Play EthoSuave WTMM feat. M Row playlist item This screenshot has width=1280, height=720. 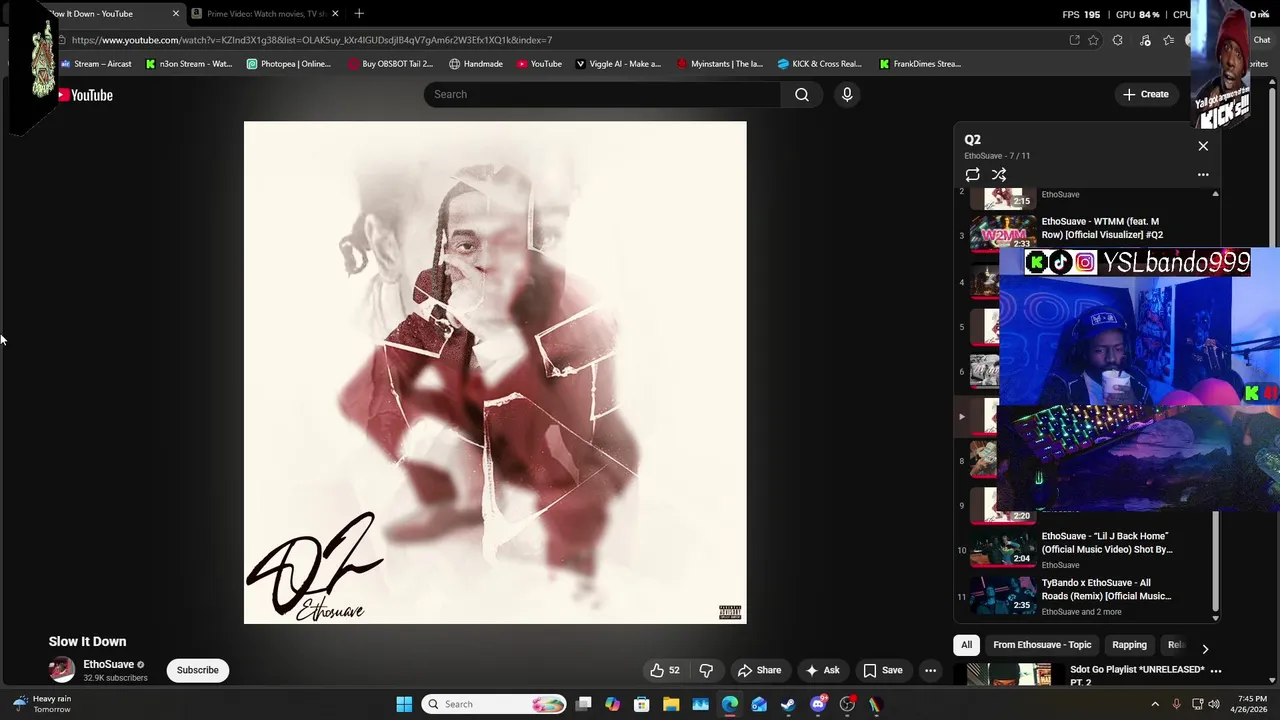point(1085,232)
